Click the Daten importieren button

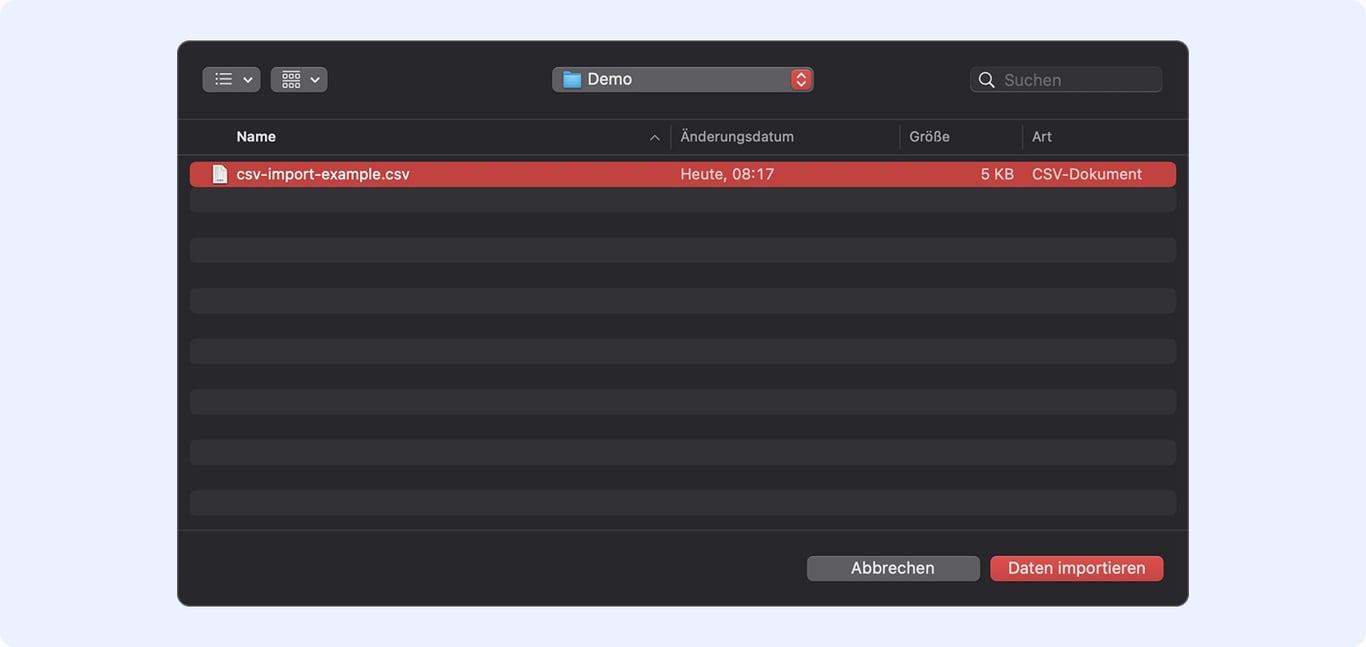coord(1077,568)
